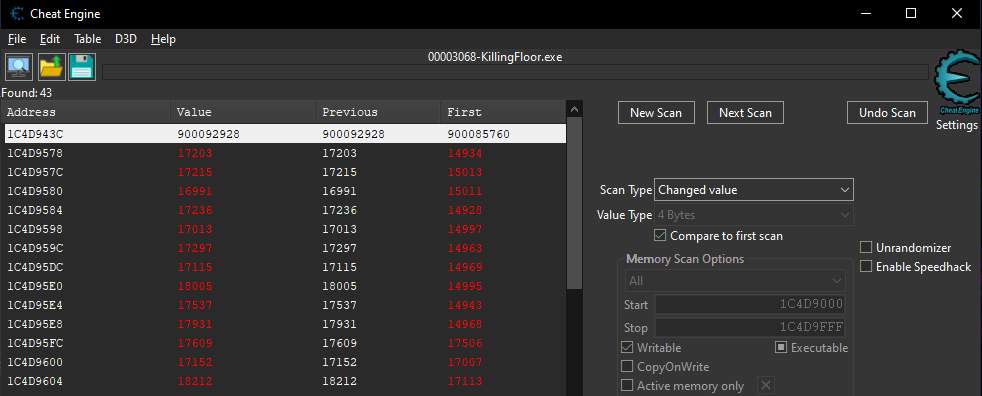982x396 pixels.
Task: Select the result row with address 1C4D95E8
Action: 285,324
